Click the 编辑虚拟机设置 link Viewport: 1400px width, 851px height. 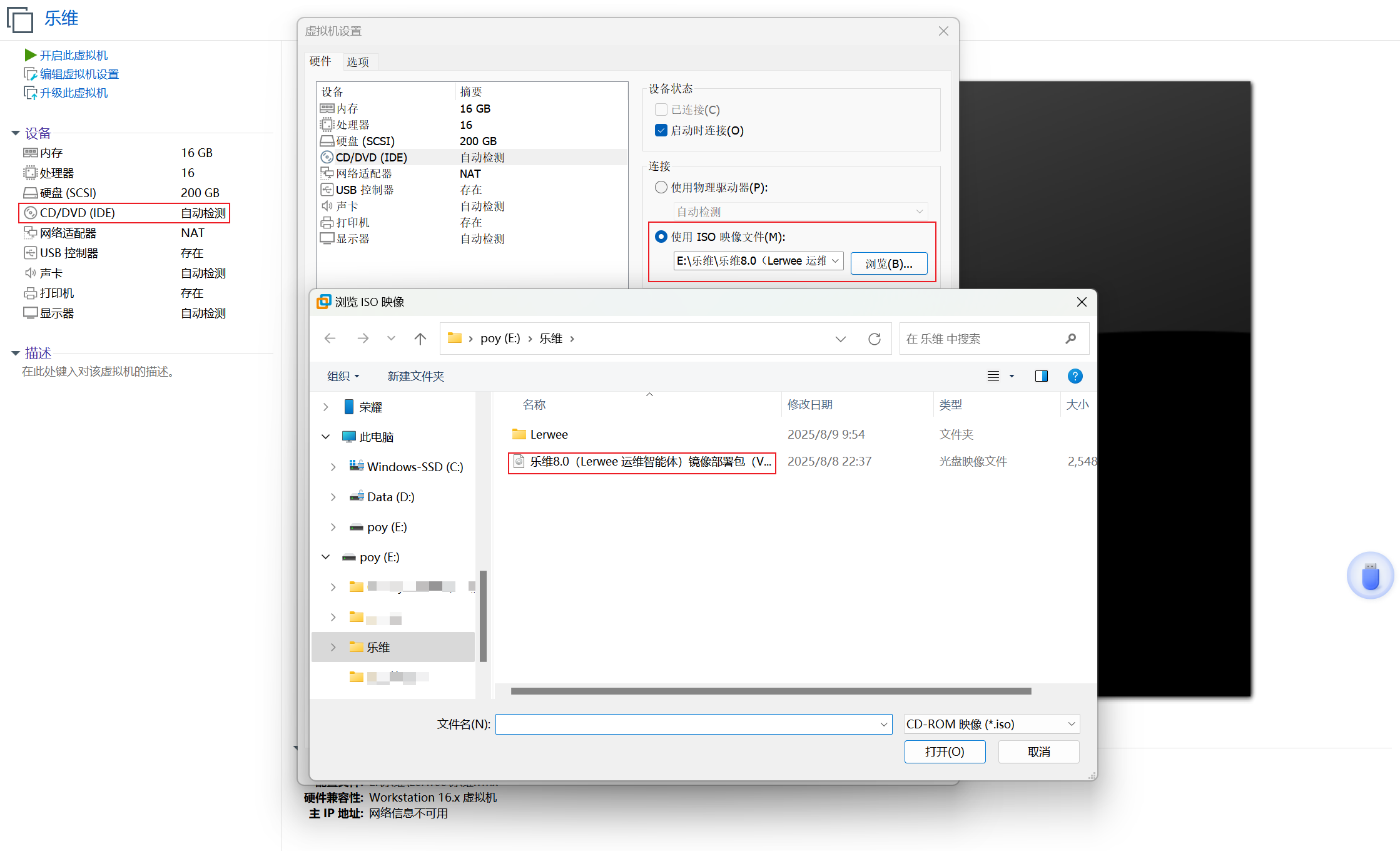pos(79,74)
